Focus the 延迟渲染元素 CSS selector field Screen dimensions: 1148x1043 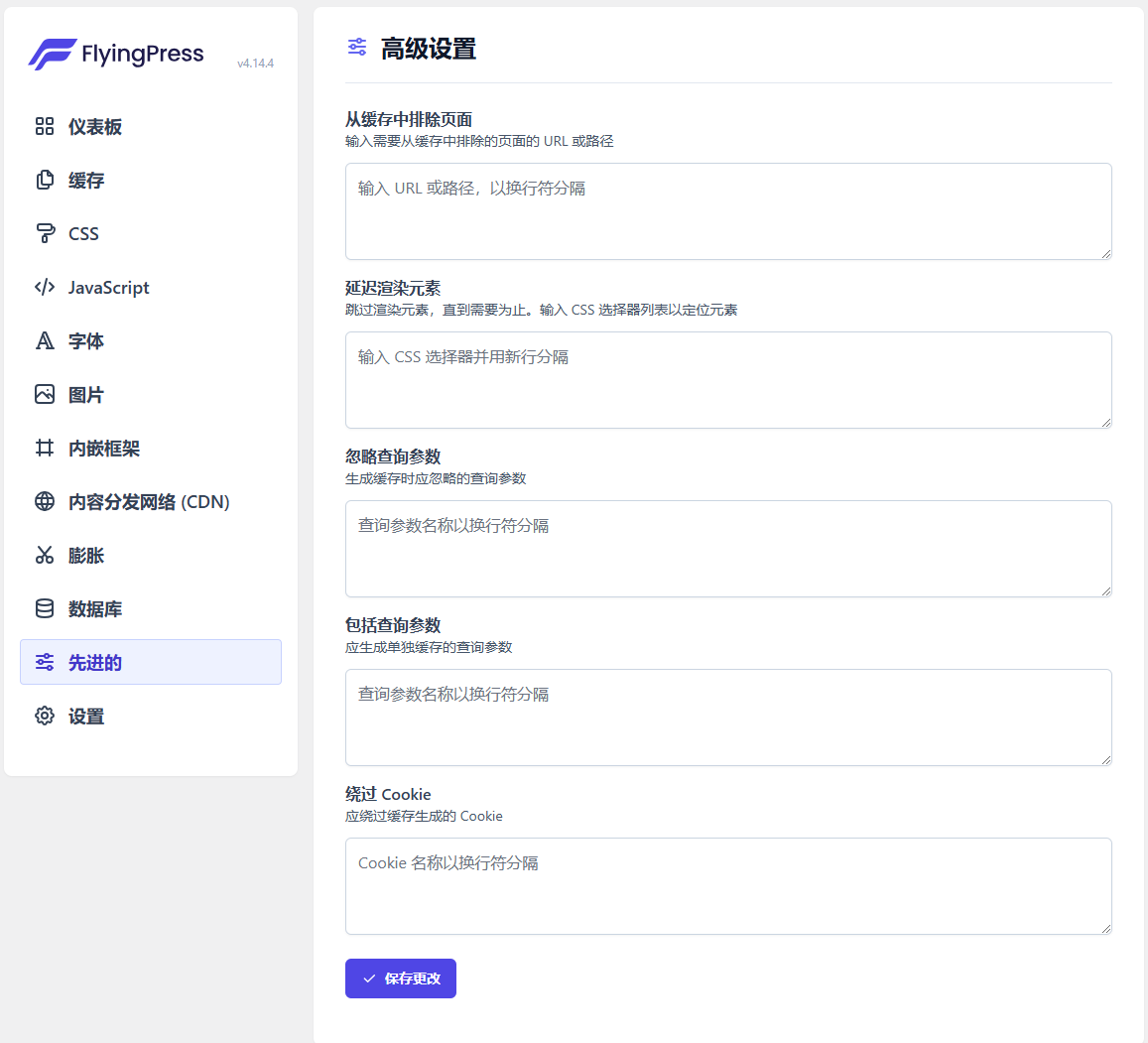pyautogui.click(x=727, y=380)
